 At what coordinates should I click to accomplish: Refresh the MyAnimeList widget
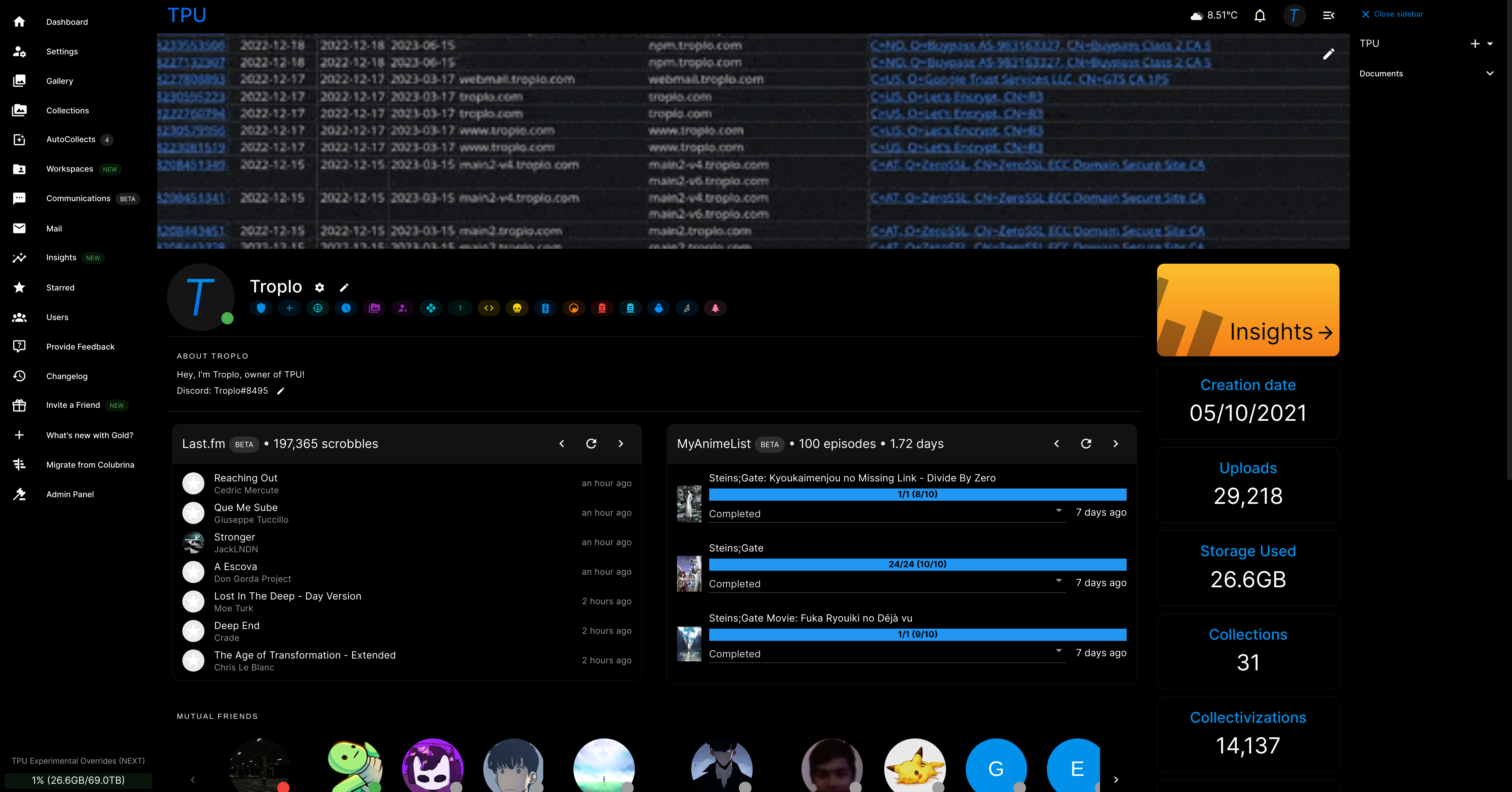click(x=1086, y=444)
